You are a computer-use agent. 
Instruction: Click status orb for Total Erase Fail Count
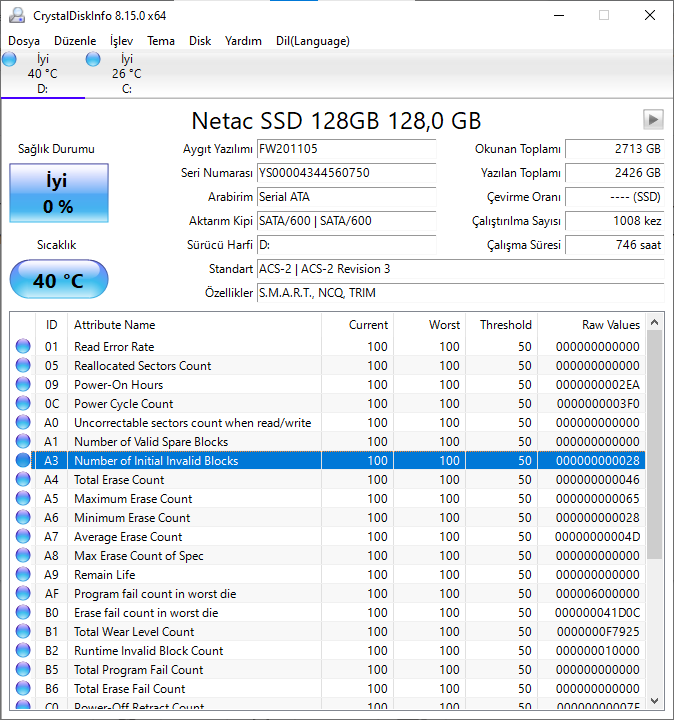(x=23, y=688)
